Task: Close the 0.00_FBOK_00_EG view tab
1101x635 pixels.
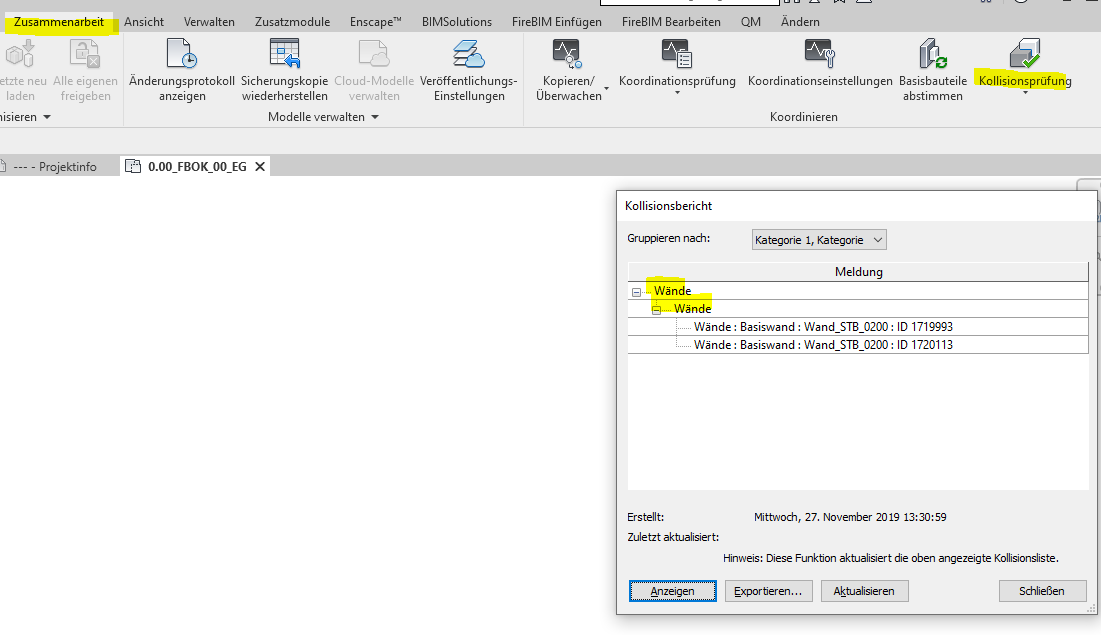Action: [260, 167]
